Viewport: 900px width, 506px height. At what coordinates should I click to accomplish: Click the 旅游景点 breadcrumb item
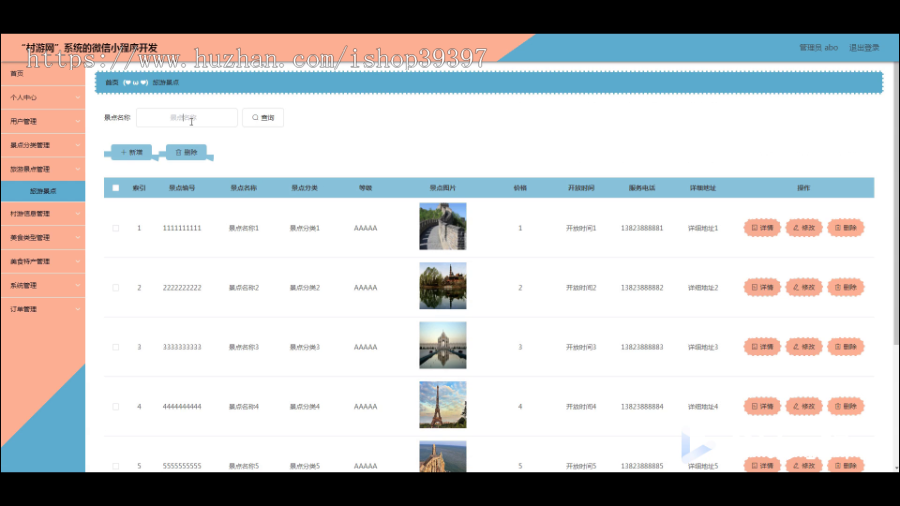pos(166,83)
